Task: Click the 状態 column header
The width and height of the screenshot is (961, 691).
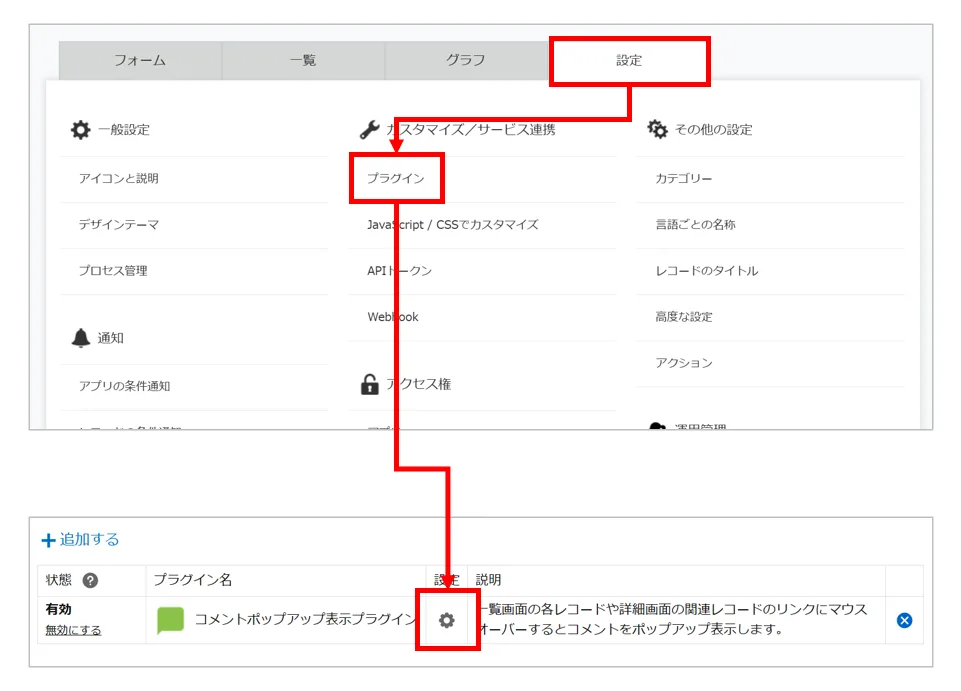Action: [x=59, y=579]
